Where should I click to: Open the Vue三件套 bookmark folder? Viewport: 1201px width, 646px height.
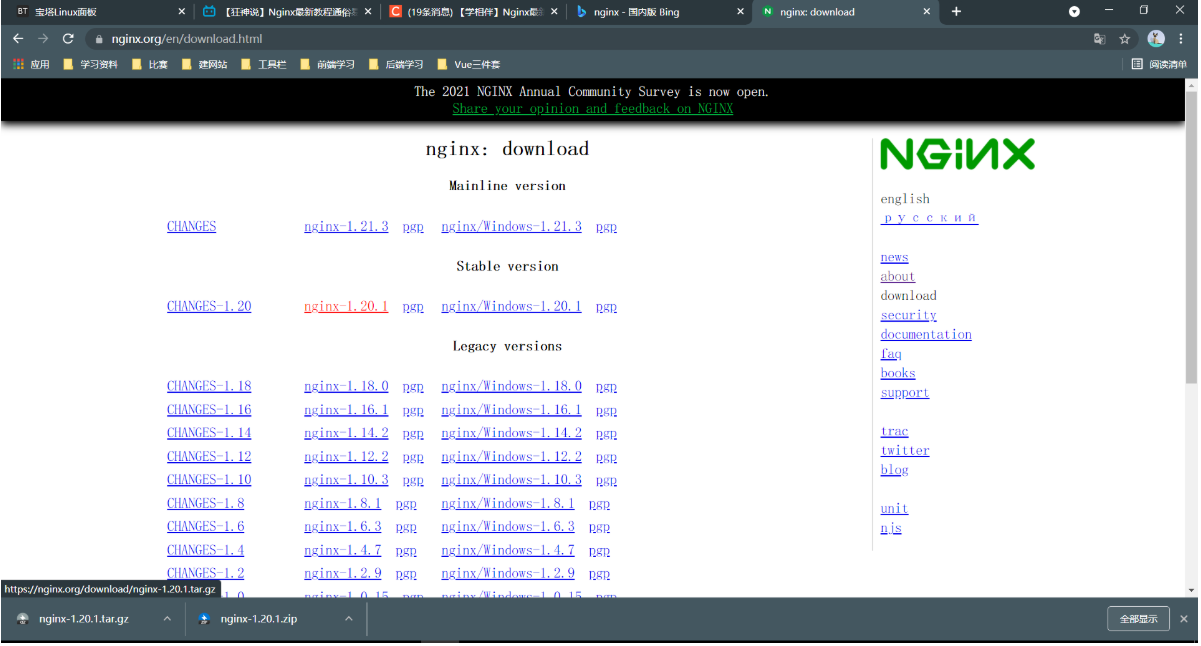469,64
